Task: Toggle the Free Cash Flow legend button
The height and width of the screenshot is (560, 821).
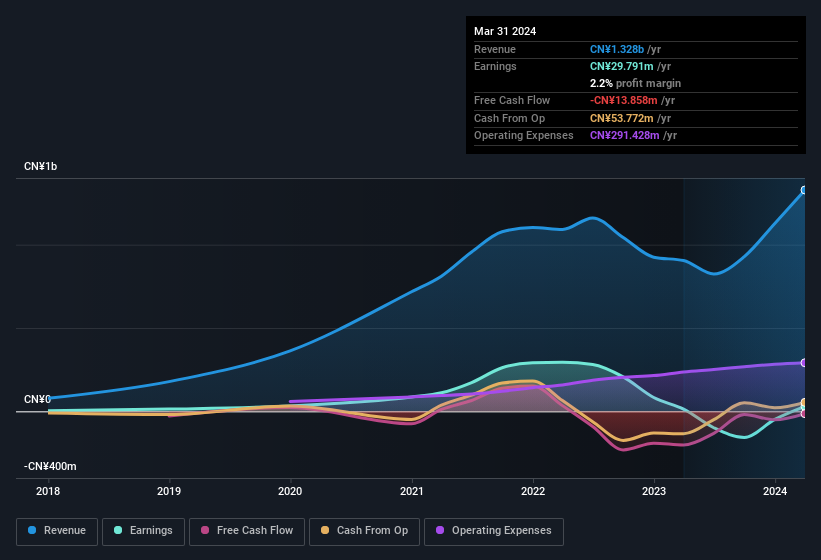Action: click(247, 531)
